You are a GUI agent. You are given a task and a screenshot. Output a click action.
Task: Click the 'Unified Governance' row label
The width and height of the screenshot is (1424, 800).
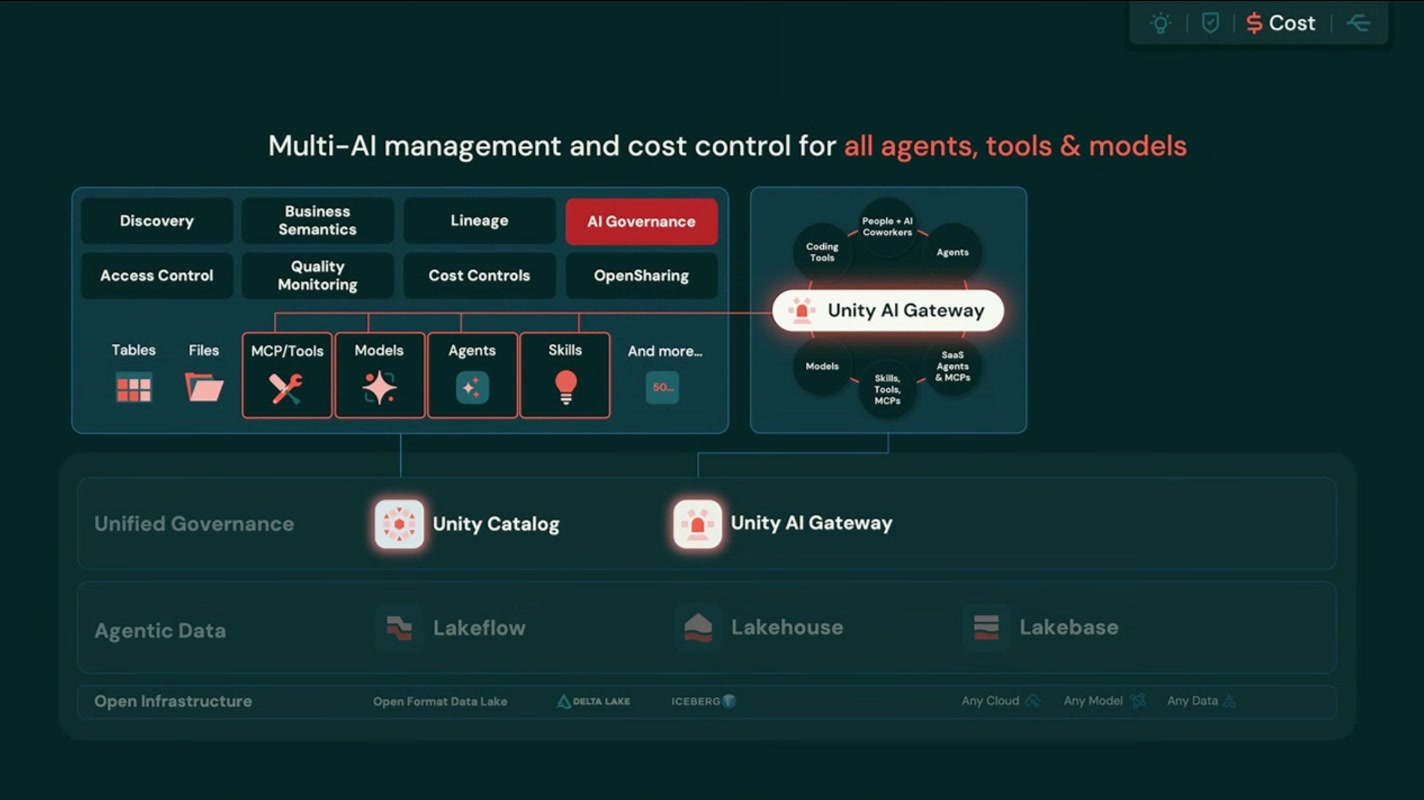click(x=194, y=524)
